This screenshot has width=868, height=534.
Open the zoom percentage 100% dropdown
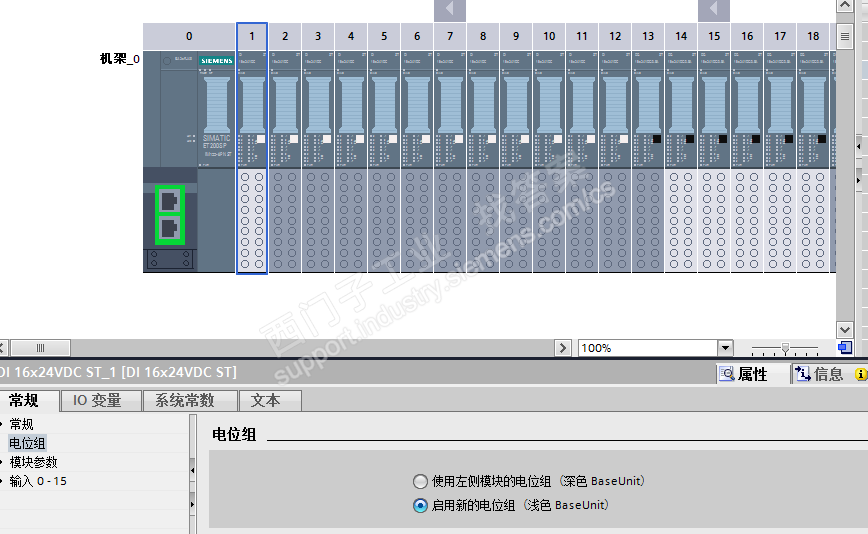[725, 348]
